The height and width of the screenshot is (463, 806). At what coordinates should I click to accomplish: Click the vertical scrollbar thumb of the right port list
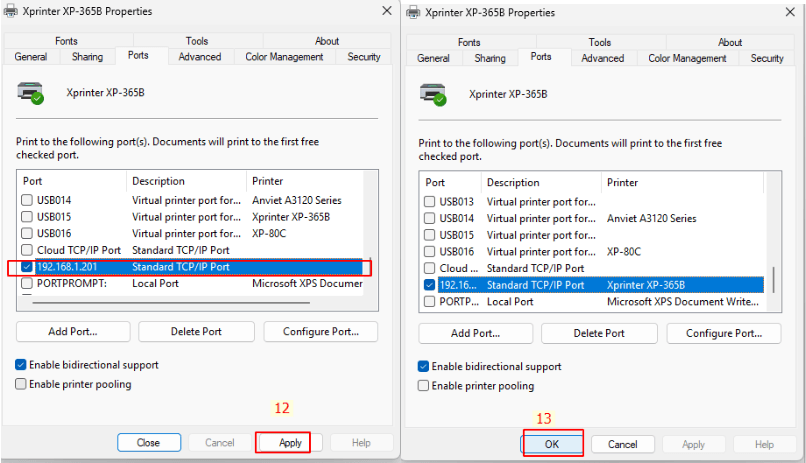[x=773, y=280]
